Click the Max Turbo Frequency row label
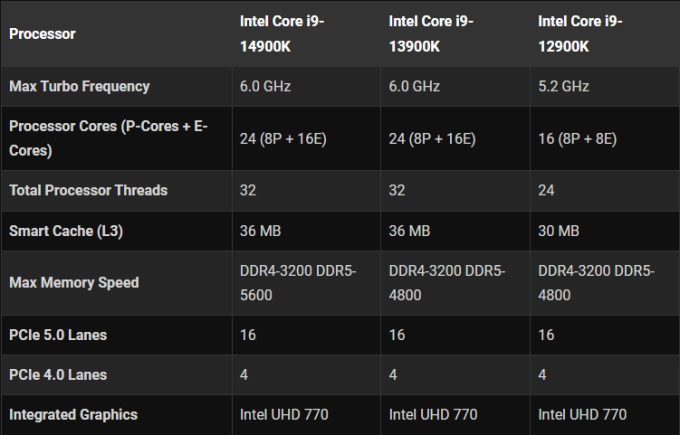This screenshot has height=435, width=680. (x=79, y=86)
